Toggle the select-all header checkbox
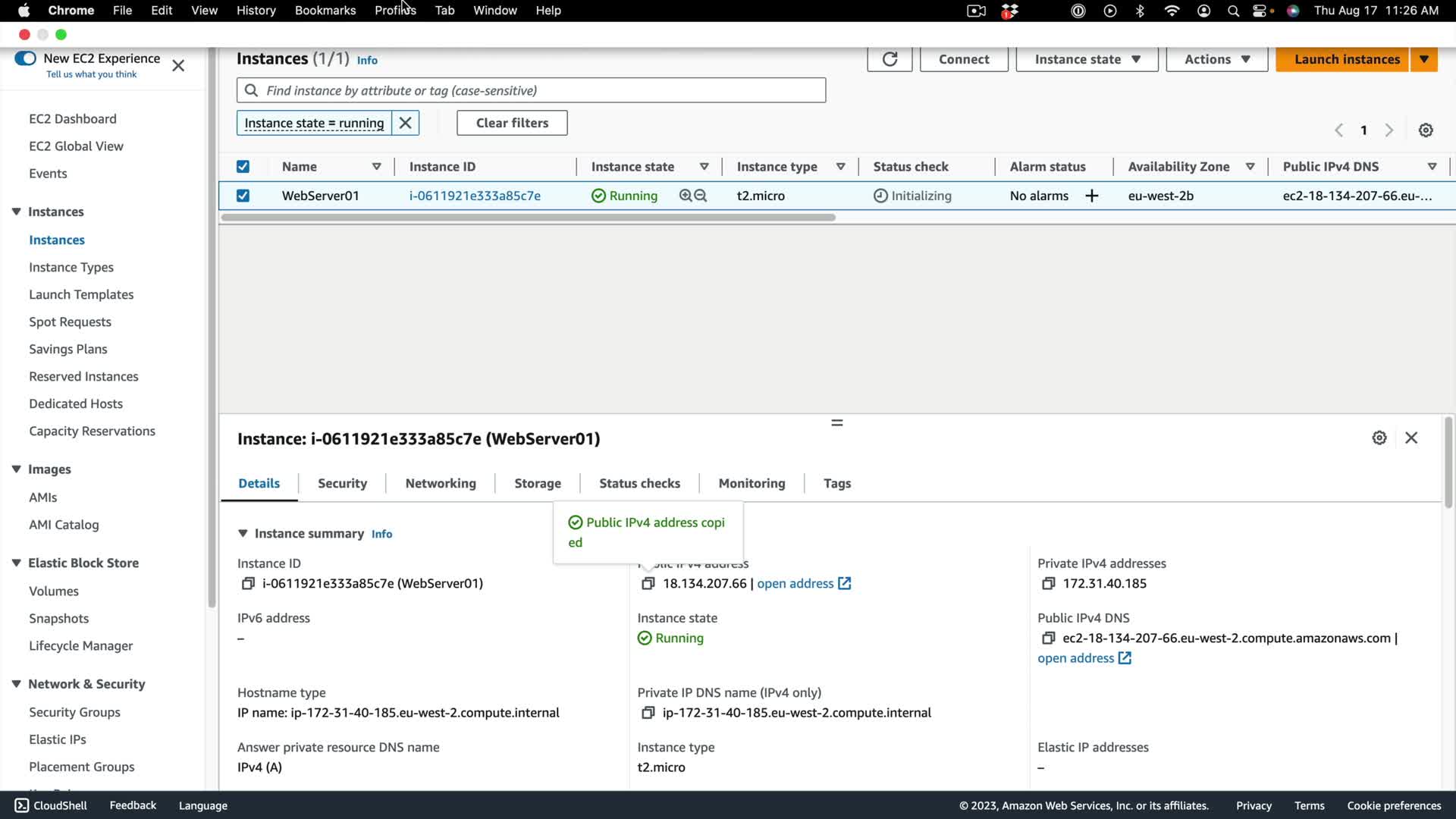 click(243, 167)
